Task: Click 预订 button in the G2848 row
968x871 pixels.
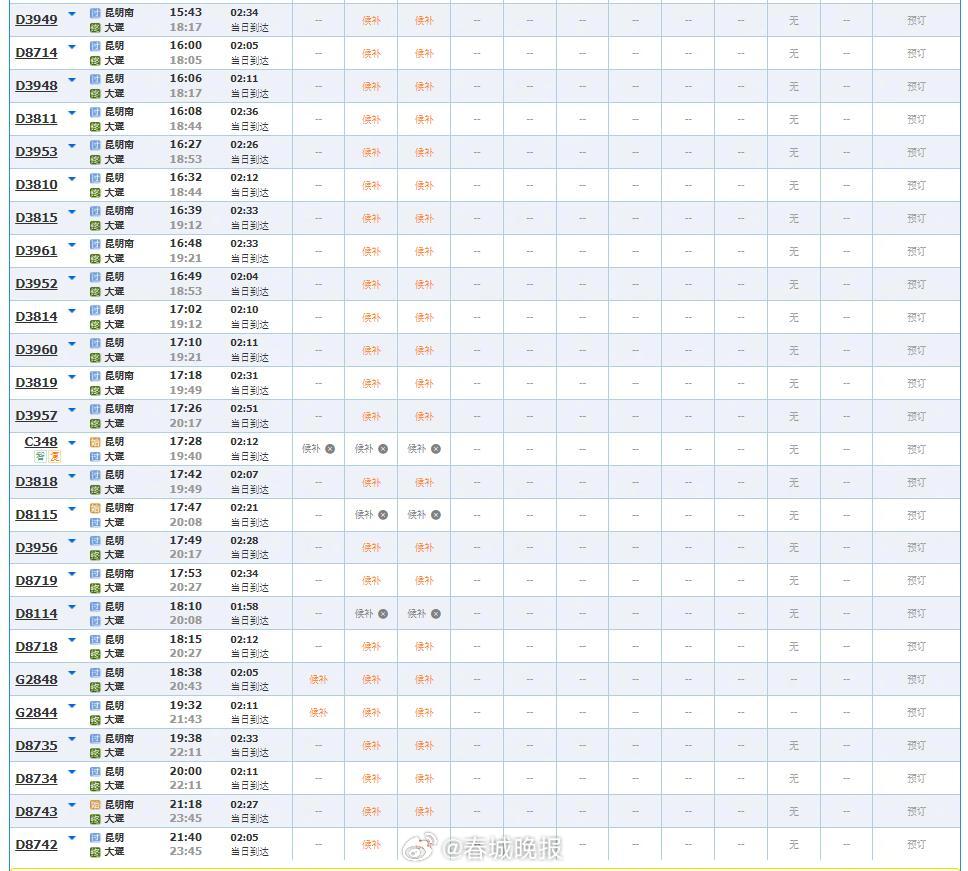Action: coord(916,680)
